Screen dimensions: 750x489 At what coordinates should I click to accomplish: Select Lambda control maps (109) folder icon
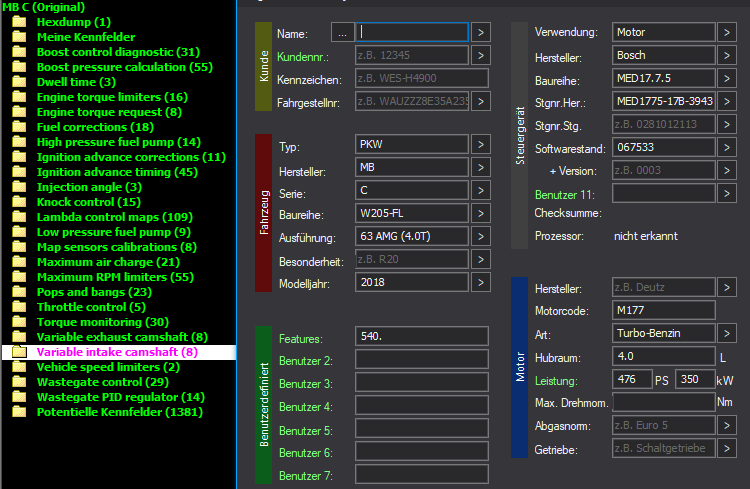tap(19, 217)
